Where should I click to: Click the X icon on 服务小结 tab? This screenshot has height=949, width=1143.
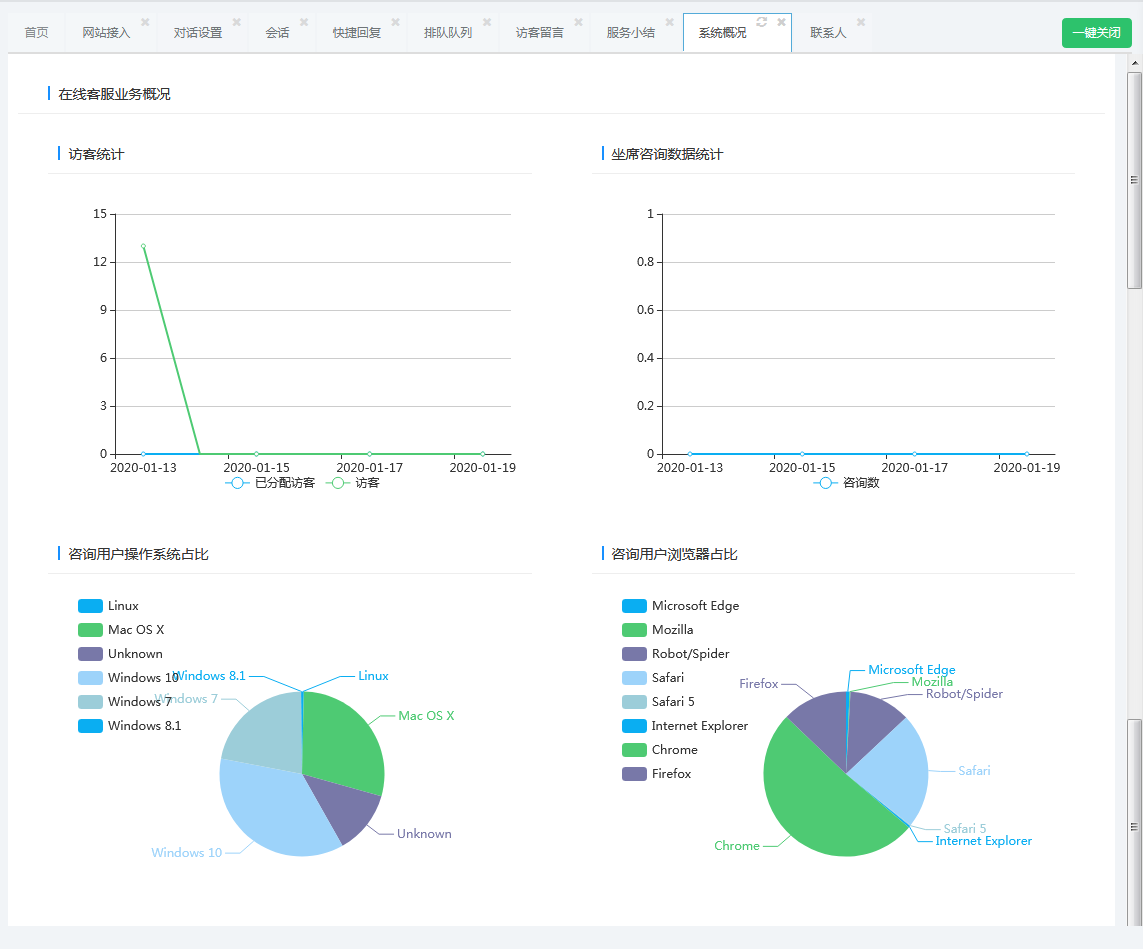[x=670, y=22]
